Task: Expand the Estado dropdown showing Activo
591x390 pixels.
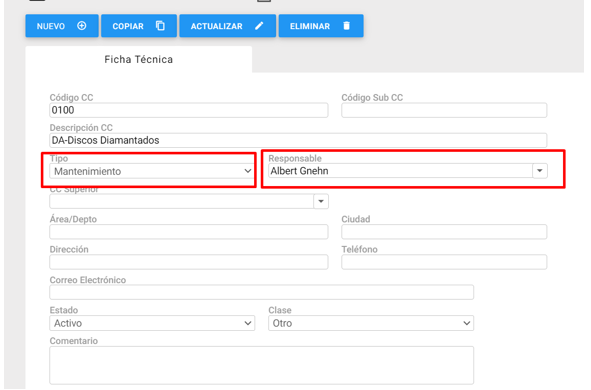Action: click(x=152, y=323)
